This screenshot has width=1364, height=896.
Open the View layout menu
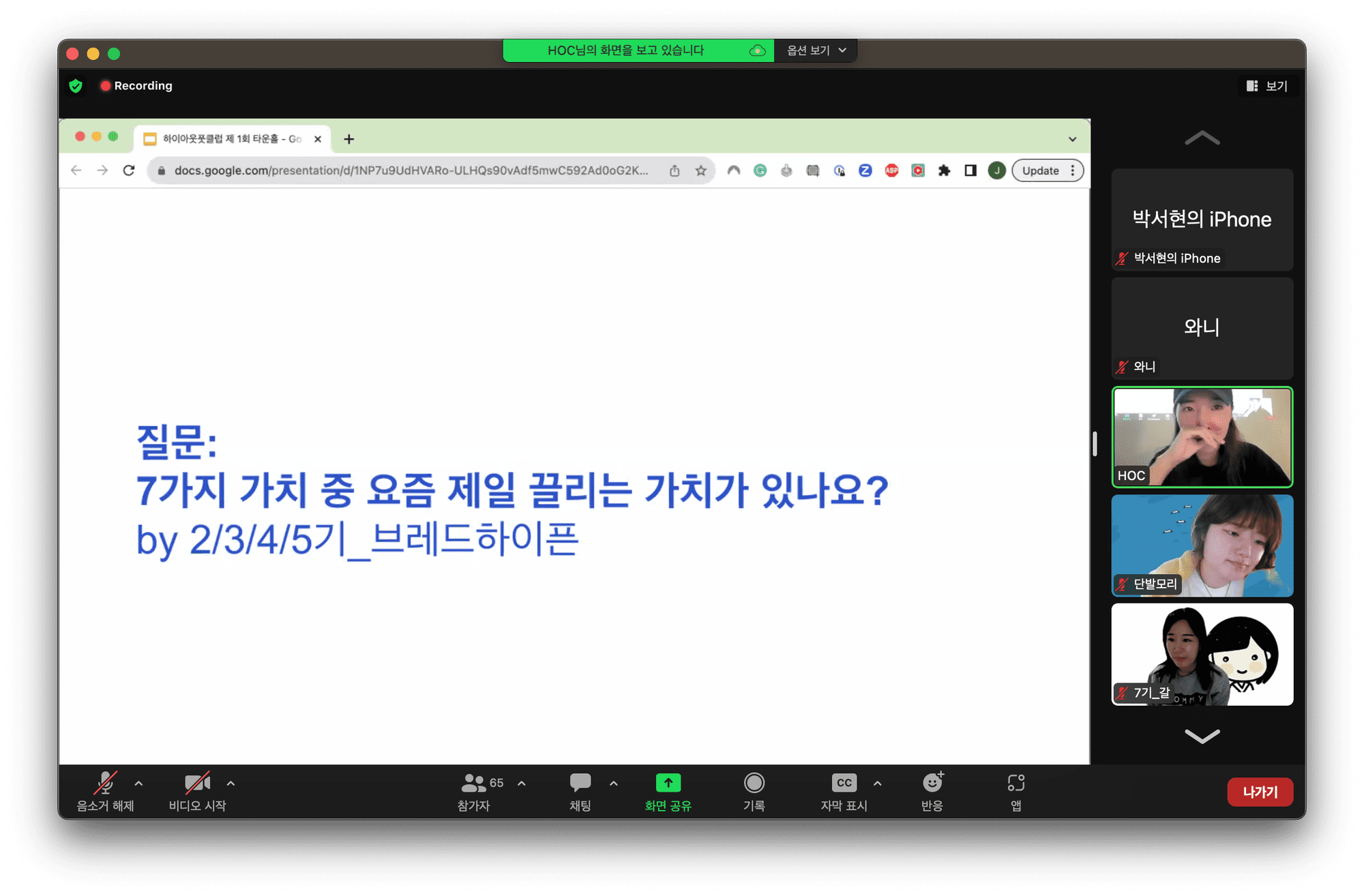[x=1267, y=86]
